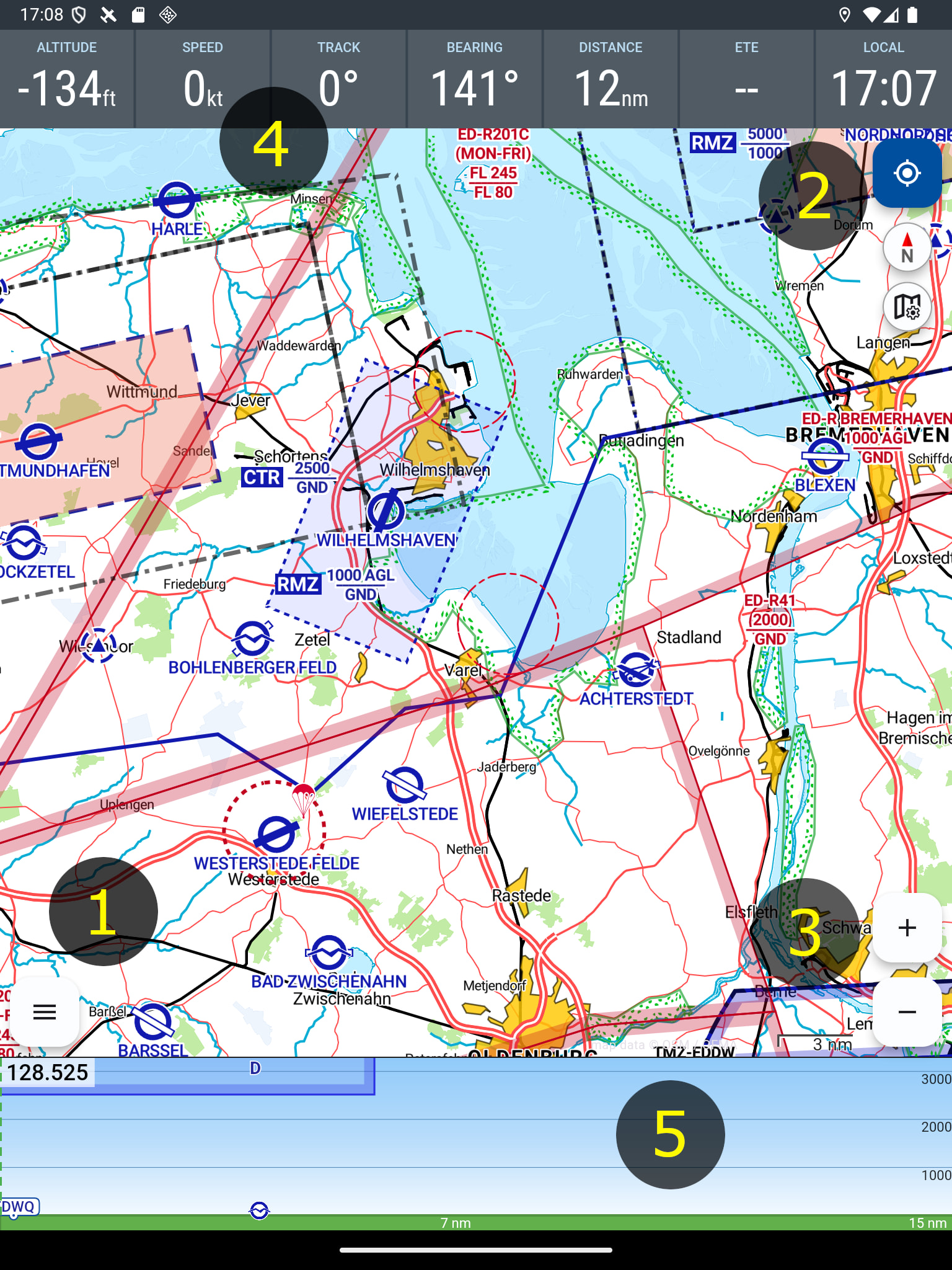Tap the 128.525 frequency label
The height and width of the screenshot is (1270, 952).
point(48,1072)
